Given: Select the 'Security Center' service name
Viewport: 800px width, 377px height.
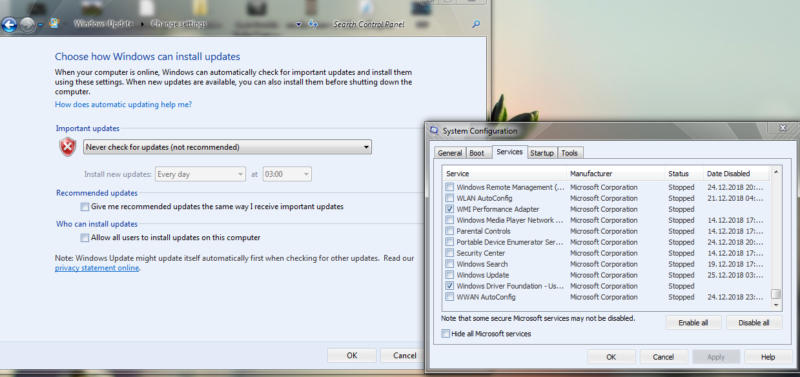Looking at the screenshot, I should [481, 253].
